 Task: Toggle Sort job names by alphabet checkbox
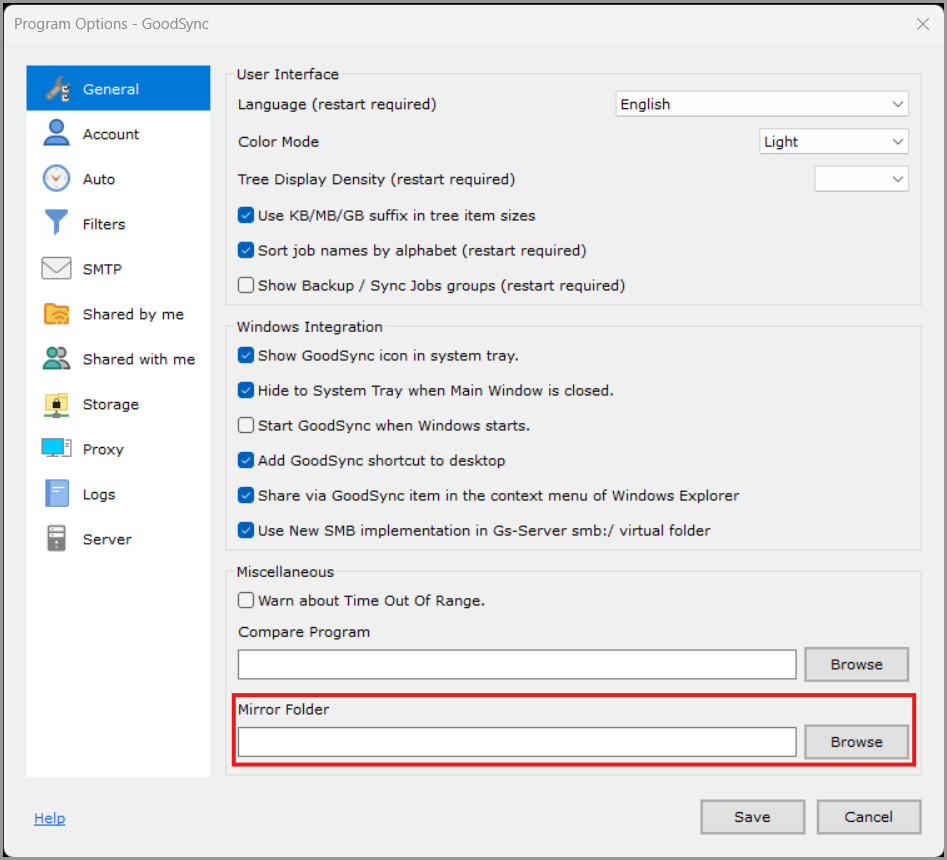point(246,250)
